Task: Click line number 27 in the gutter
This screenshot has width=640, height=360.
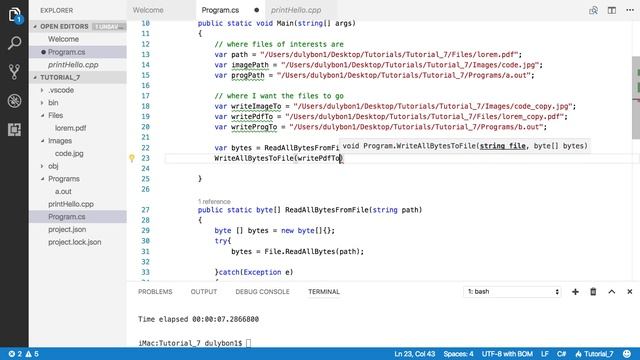Action: point(145,210)
